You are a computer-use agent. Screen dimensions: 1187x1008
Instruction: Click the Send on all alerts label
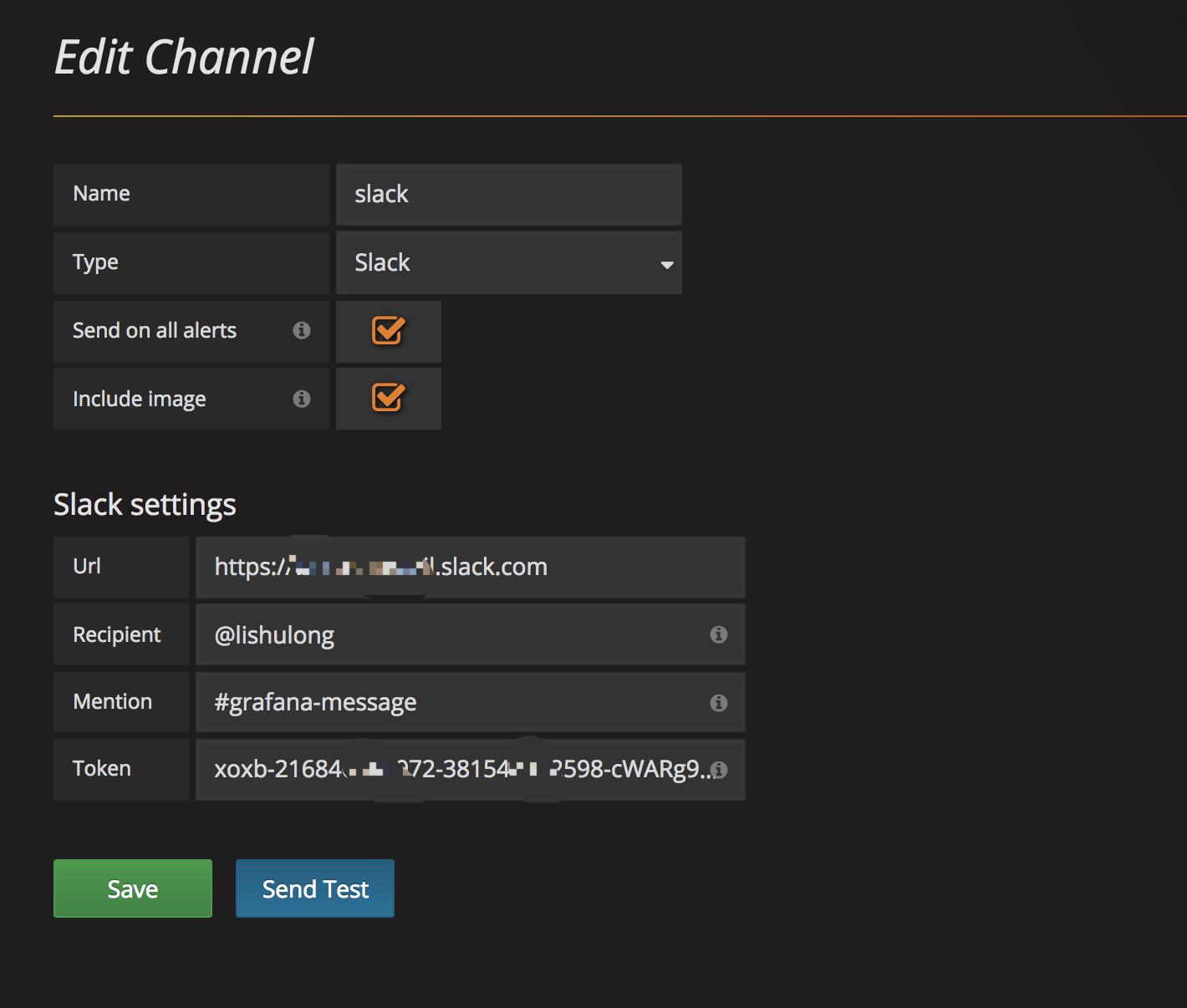coord(155,331)
